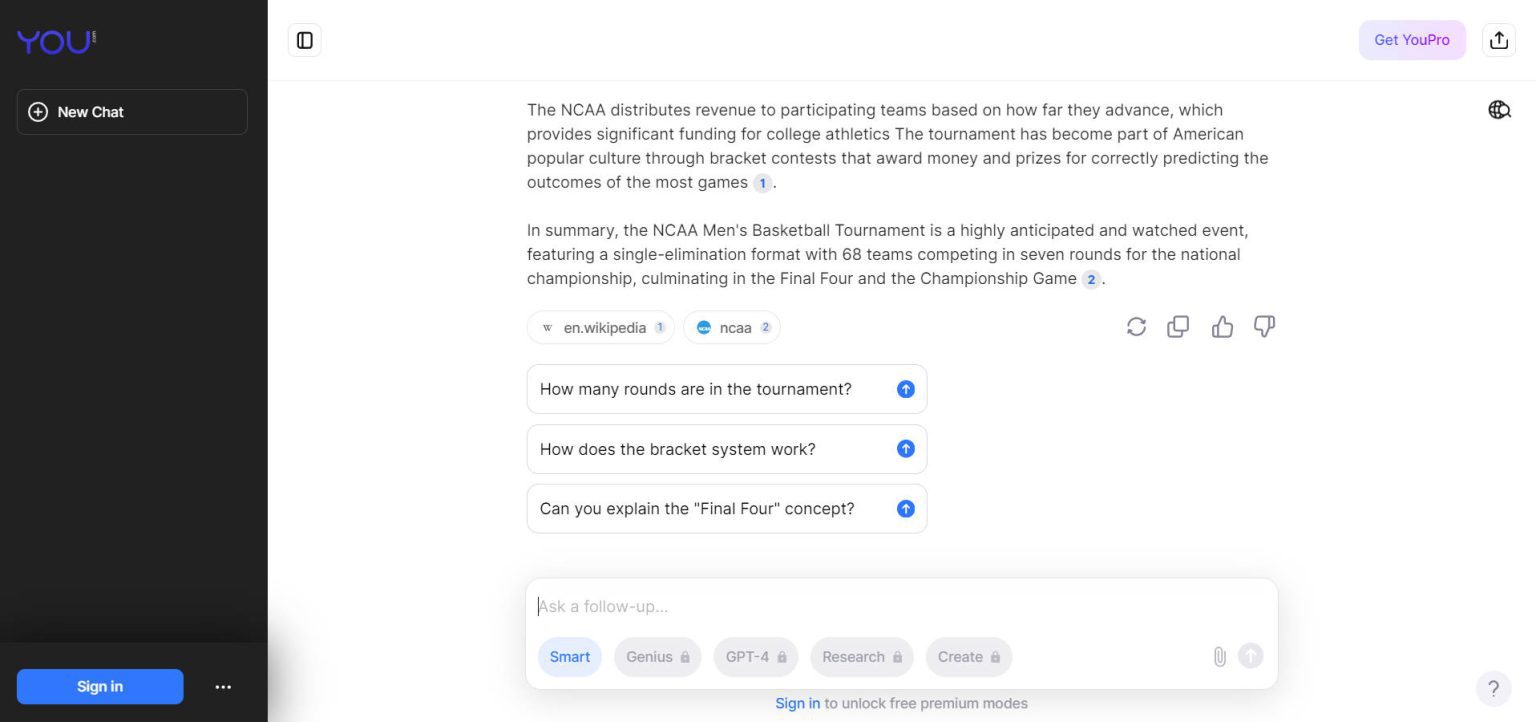Show web results via the globe icon
The image size is (1536, 722).
coord(1499,110)
